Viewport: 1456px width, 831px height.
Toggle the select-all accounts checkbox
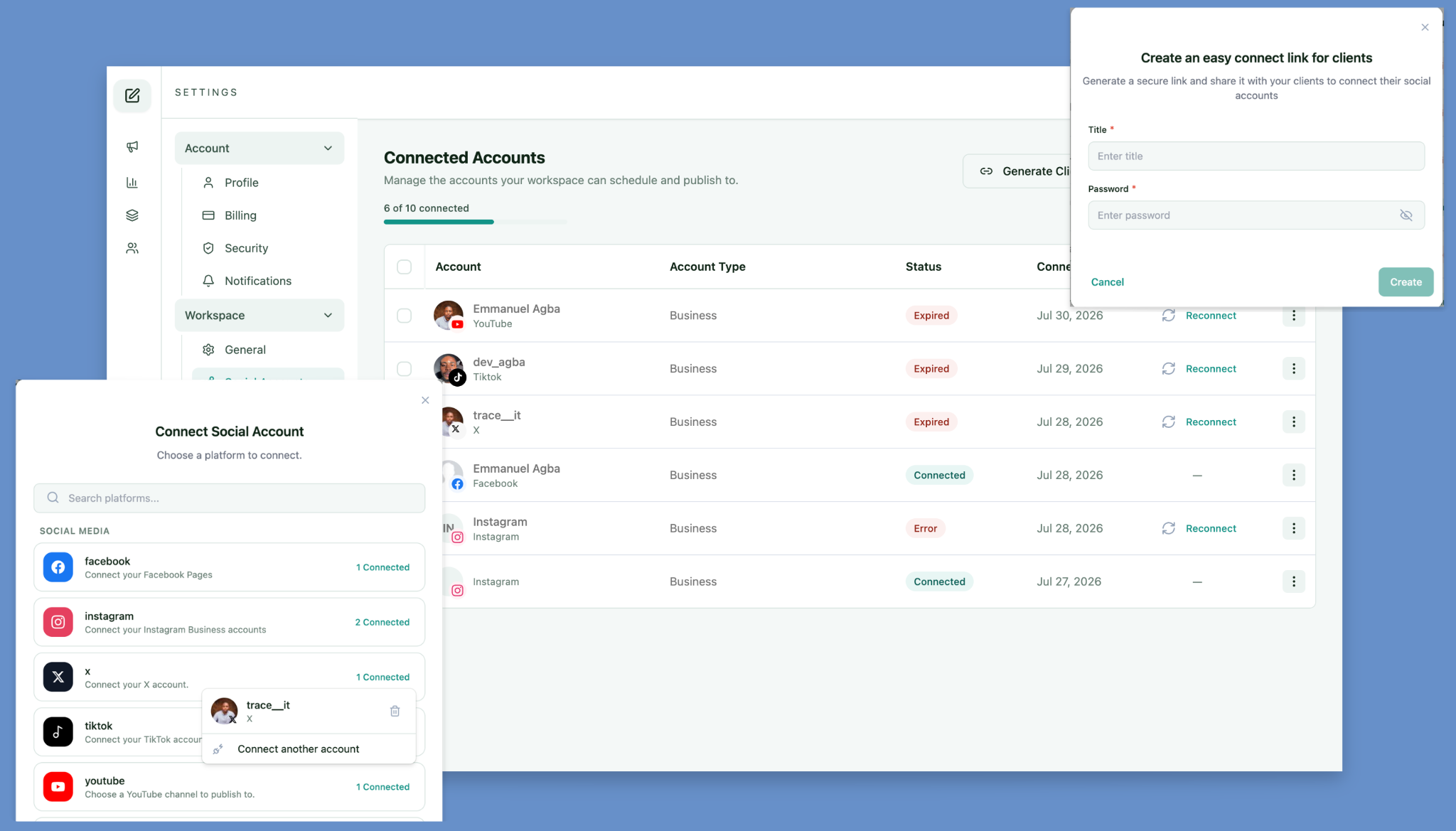(x=405, y=267)
